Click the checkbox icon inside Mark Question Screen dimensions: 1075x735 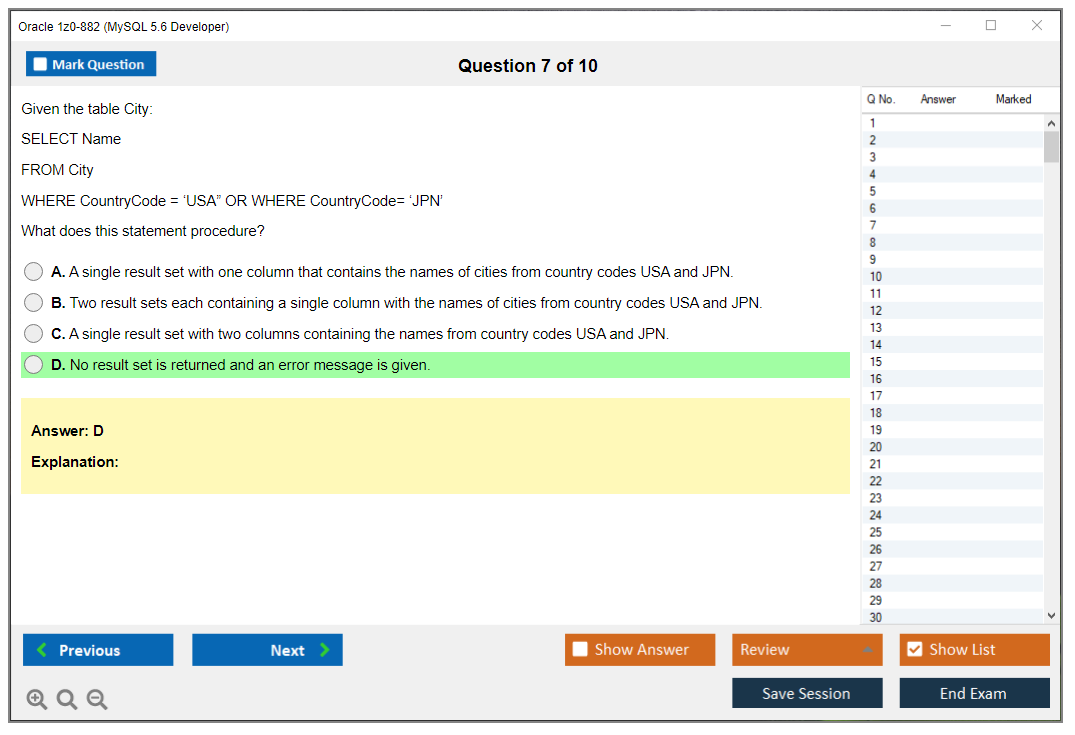click(x=40, y=63)
